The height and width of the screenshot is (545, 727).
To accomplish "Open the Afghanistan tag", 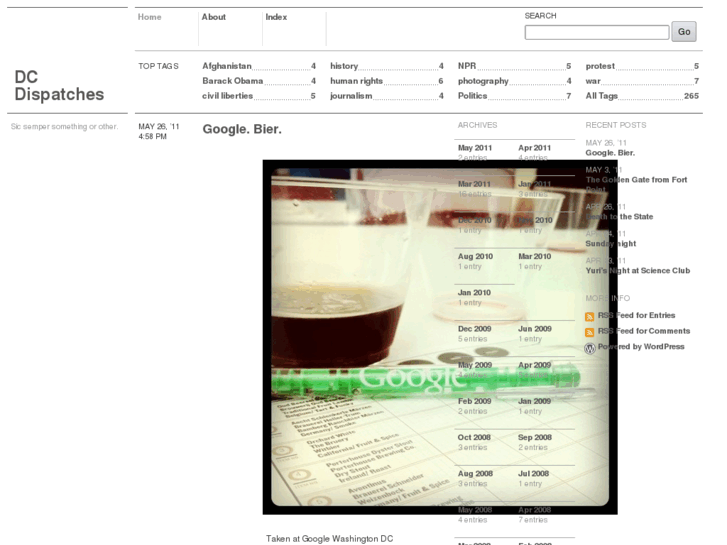I will (227, 66).
